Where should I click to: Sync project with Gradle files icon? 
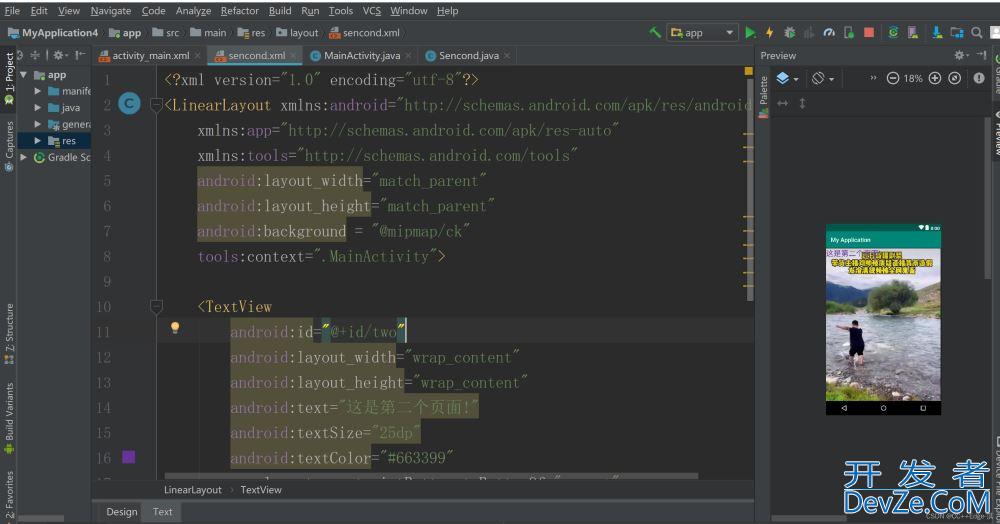(893, 33)
